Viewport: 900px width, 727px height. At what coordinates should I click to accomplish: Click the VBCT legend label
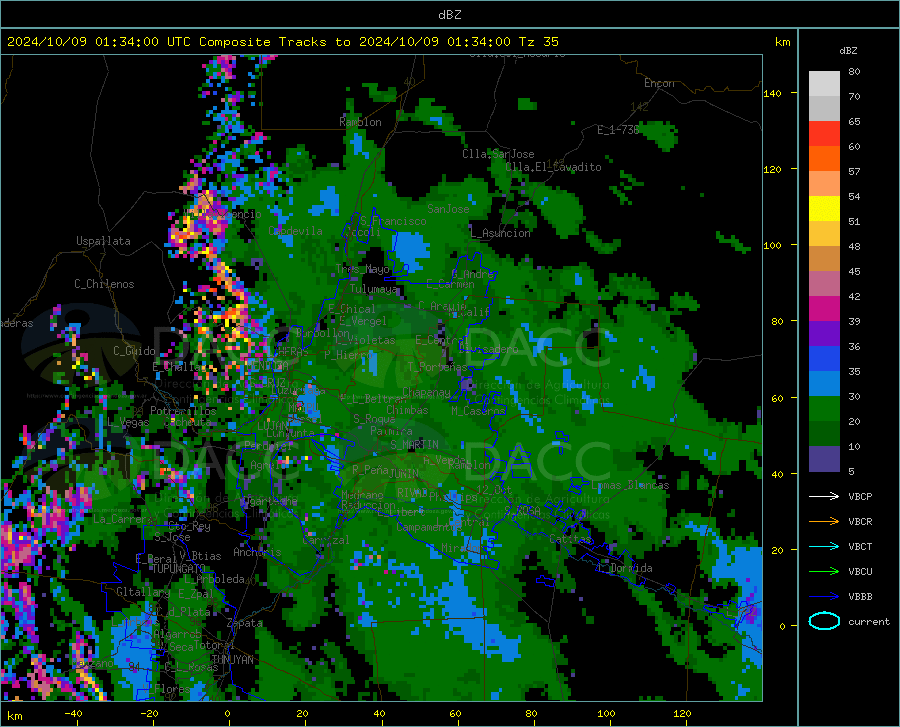point(860,546)
